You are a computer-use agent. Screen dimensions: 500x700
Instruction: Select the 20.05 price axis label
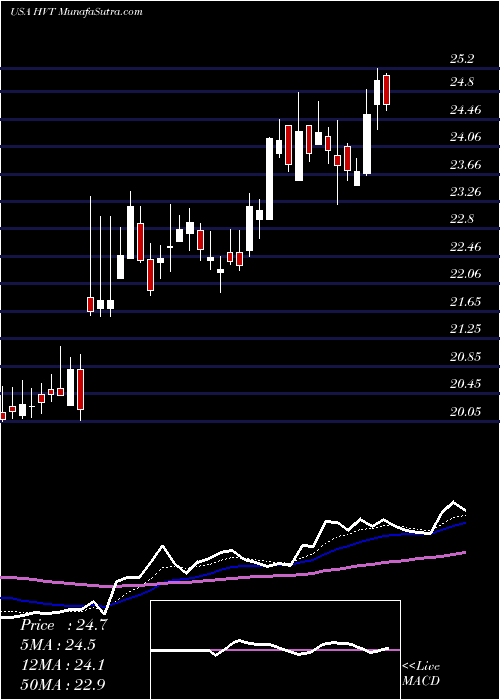pyautogui.click(x=466, y=412)
